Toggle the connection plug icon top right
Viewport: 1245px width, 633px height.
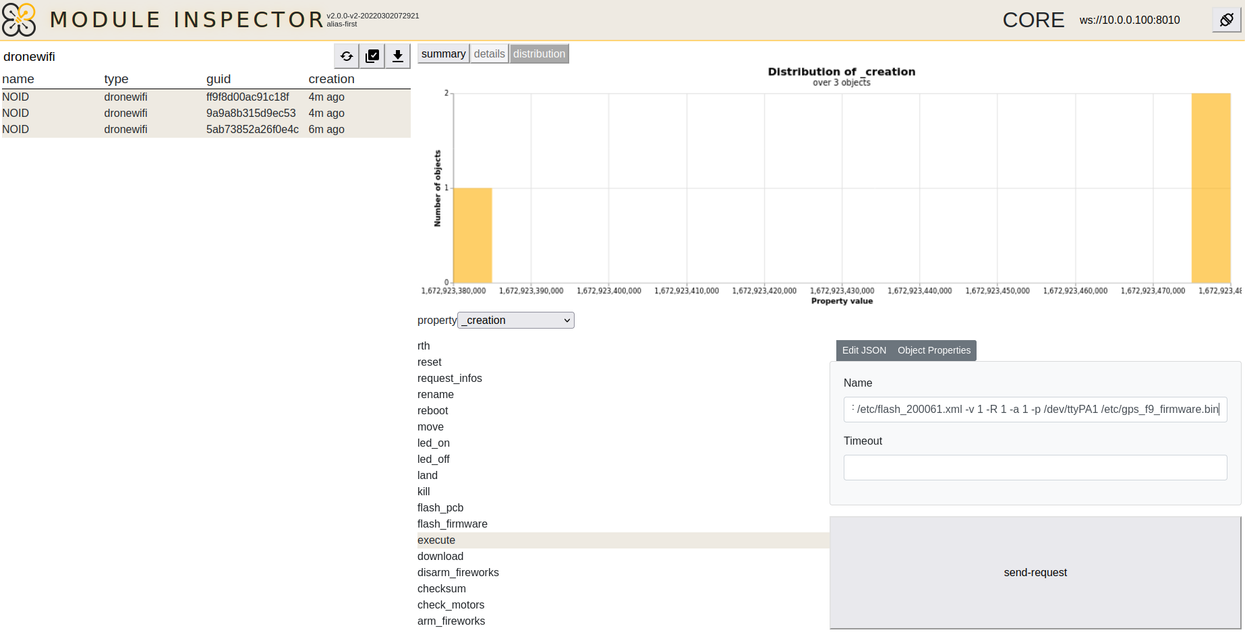1226,19
